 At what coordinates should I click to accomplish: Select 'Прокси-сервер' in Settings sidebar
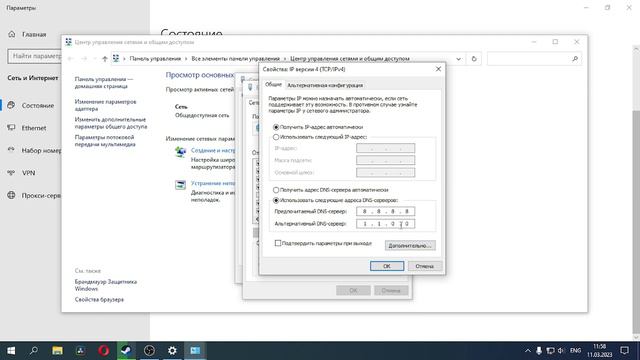(x=41, y=196)
